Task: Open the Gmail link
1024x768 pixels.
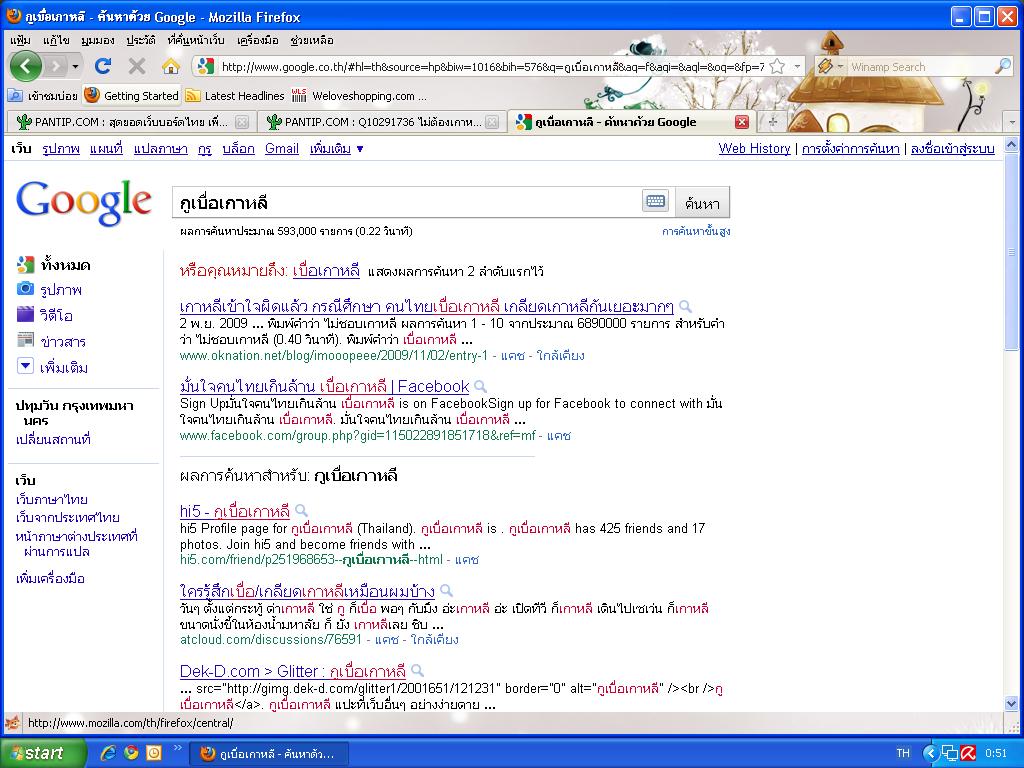Action: point(281,149)
